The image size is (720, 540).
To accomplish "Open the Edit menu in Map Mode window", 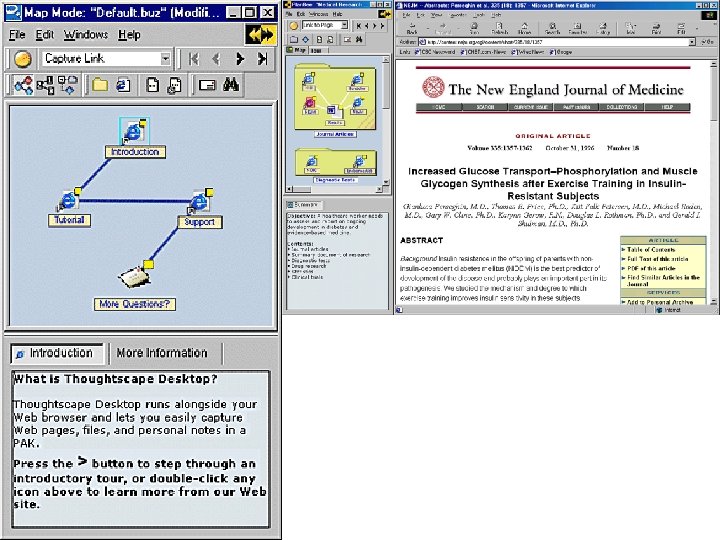I will click(45, 34).
